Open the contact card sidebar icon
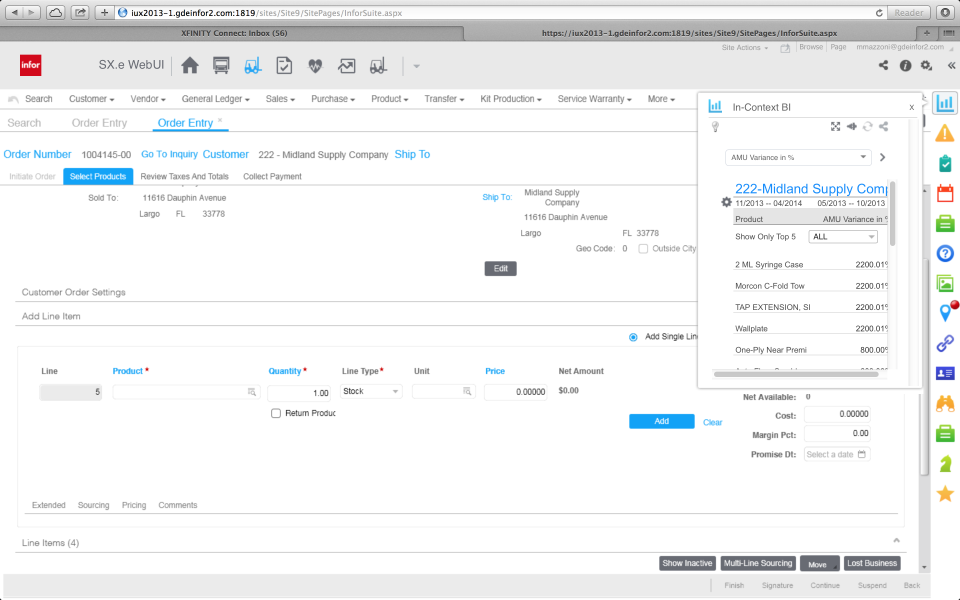 945,373
